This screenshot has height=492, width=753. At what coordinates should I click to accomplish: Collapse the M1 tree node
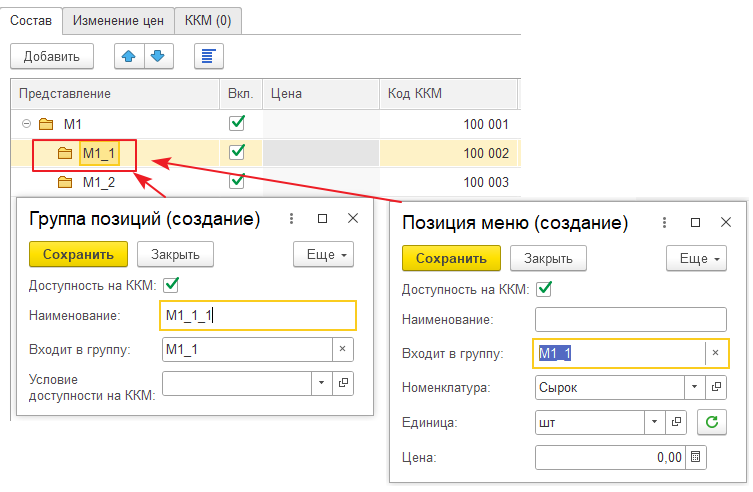click(24, 125)
